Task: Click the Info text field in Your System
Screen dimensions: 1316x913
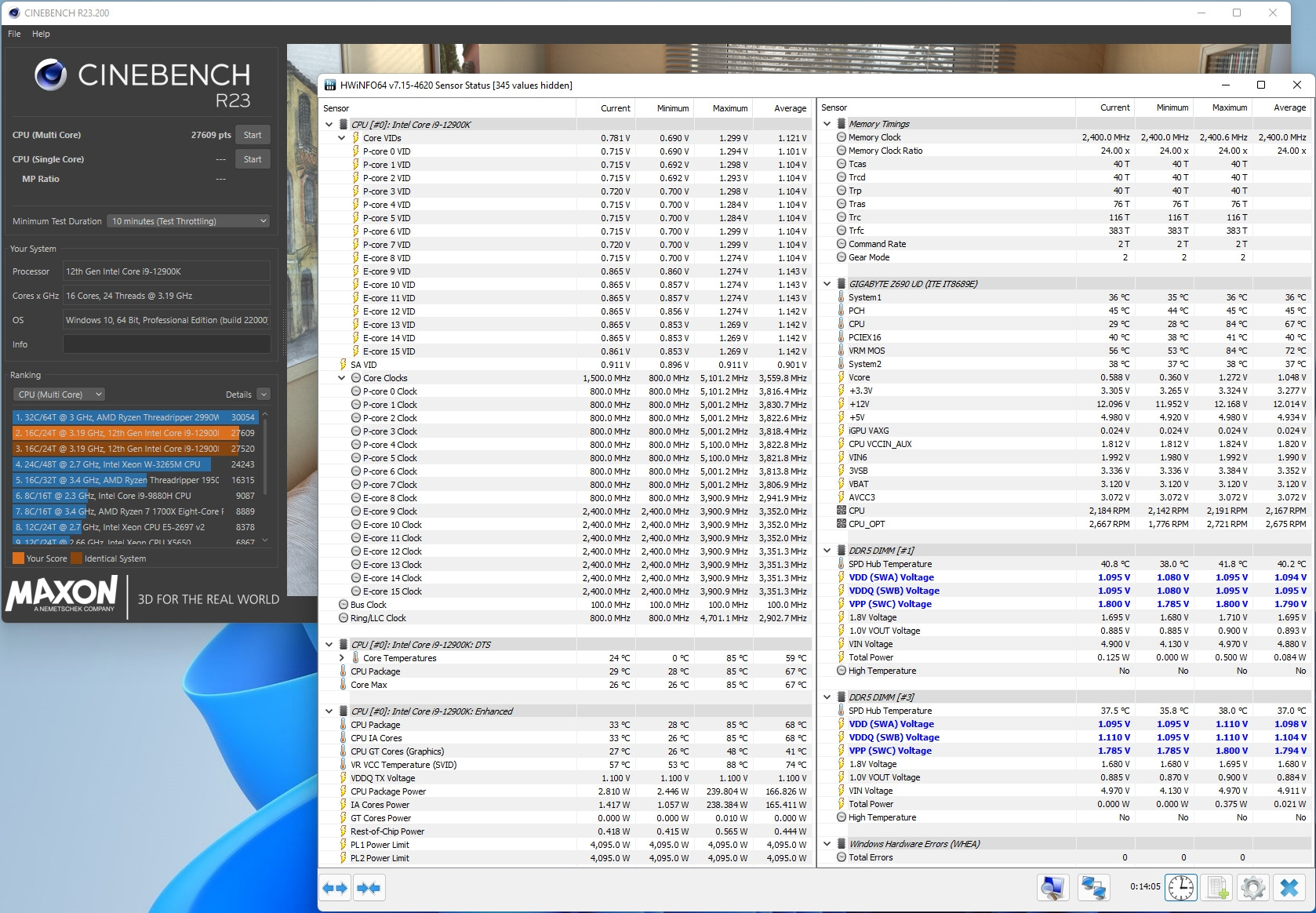Action: tap(166, 344)
